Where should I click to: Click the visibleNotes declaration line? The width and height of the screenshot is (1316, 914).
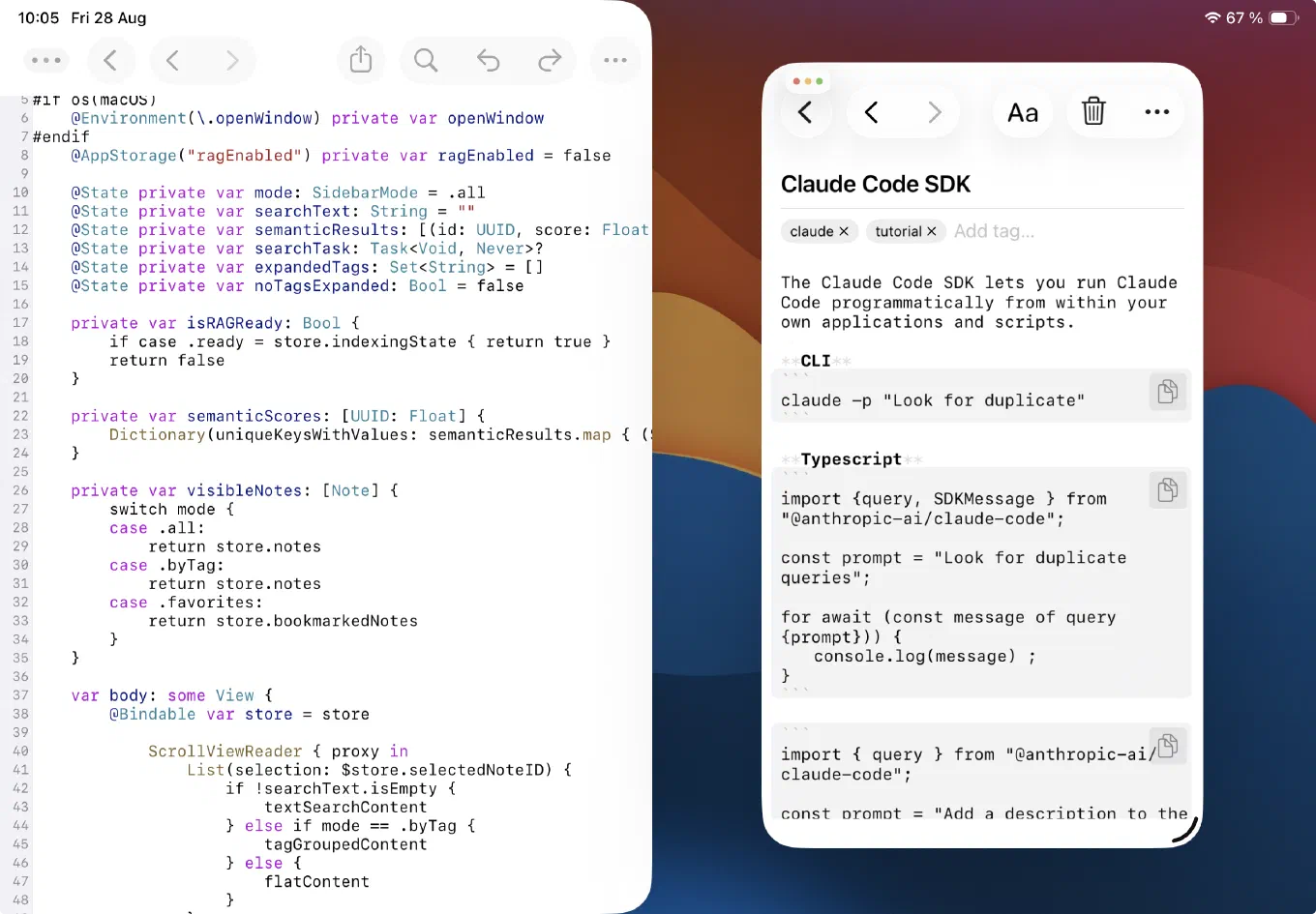coord(234,490)
